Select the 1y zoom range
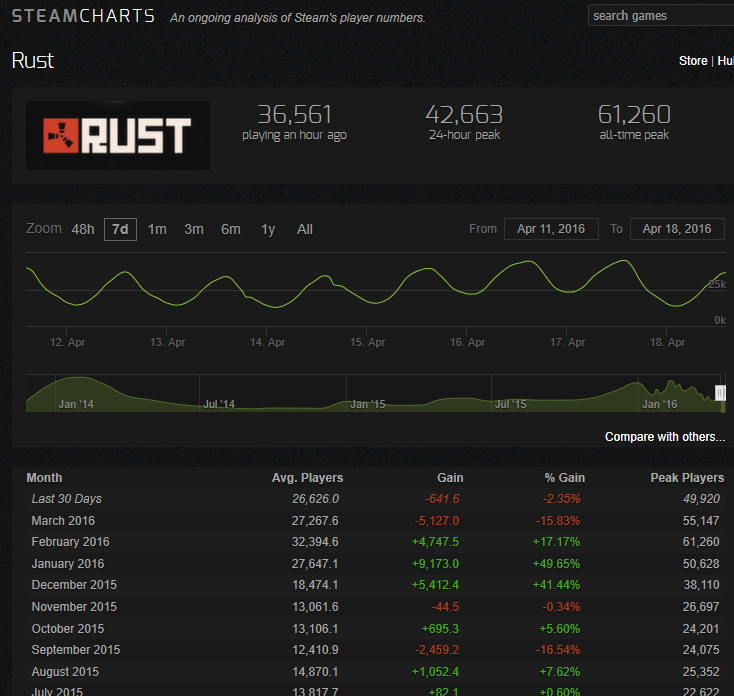Screen dimensions: 734x696 [x=268, y=229]
